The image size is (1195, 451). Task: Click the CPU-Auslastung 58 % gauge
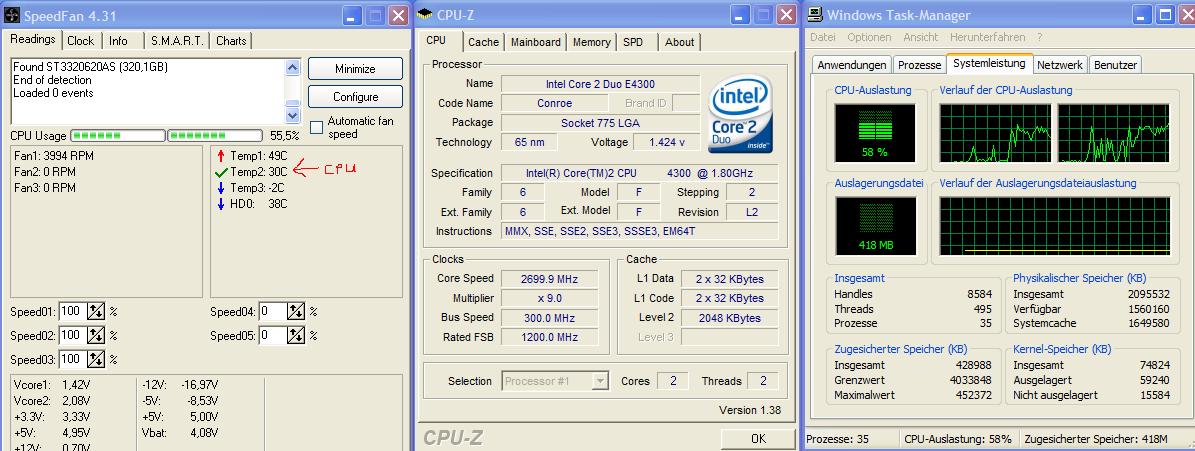coord(875,133)
